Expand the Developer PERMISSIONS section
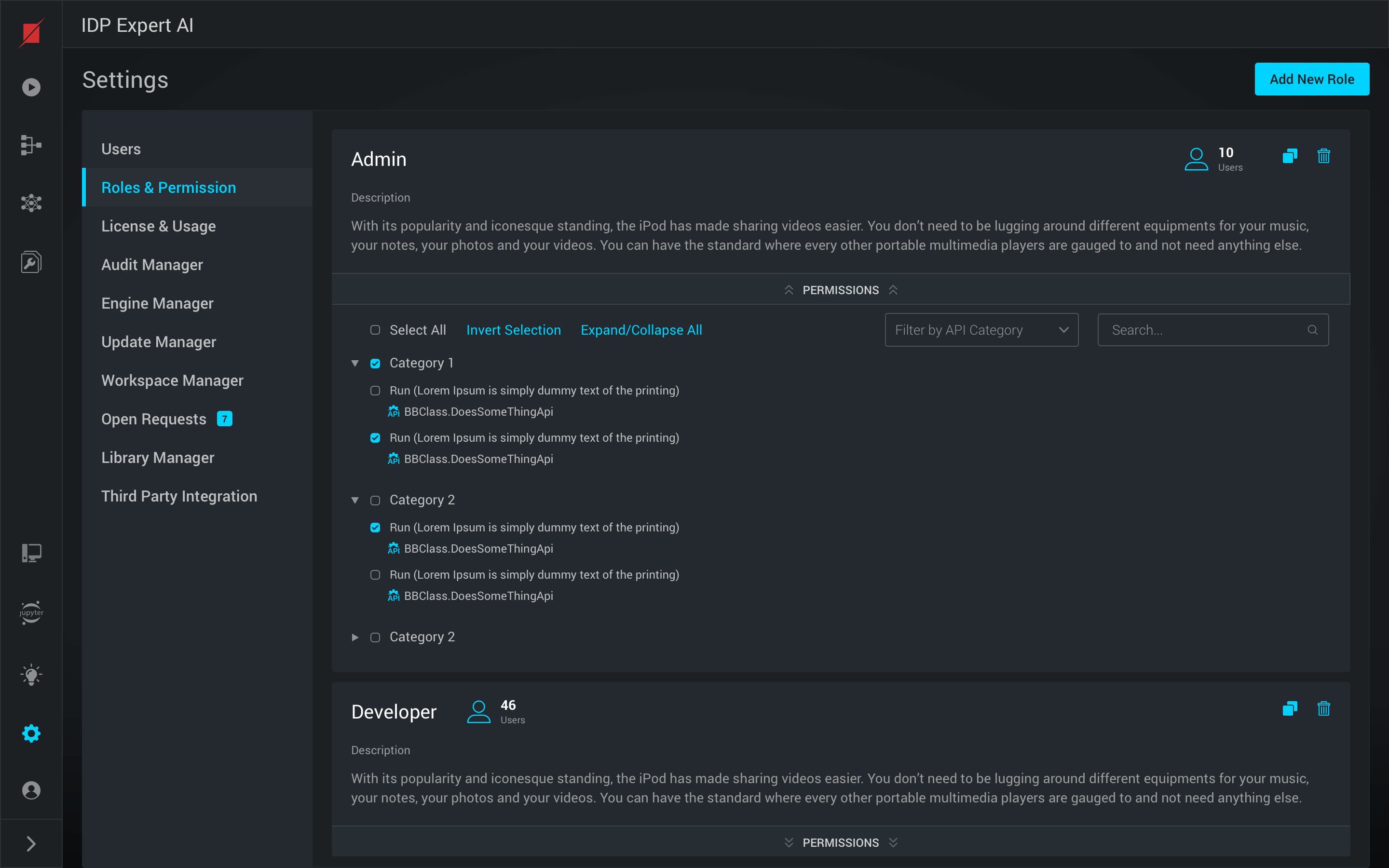This screenshot has height=868, width=1389. pos(840,842)
